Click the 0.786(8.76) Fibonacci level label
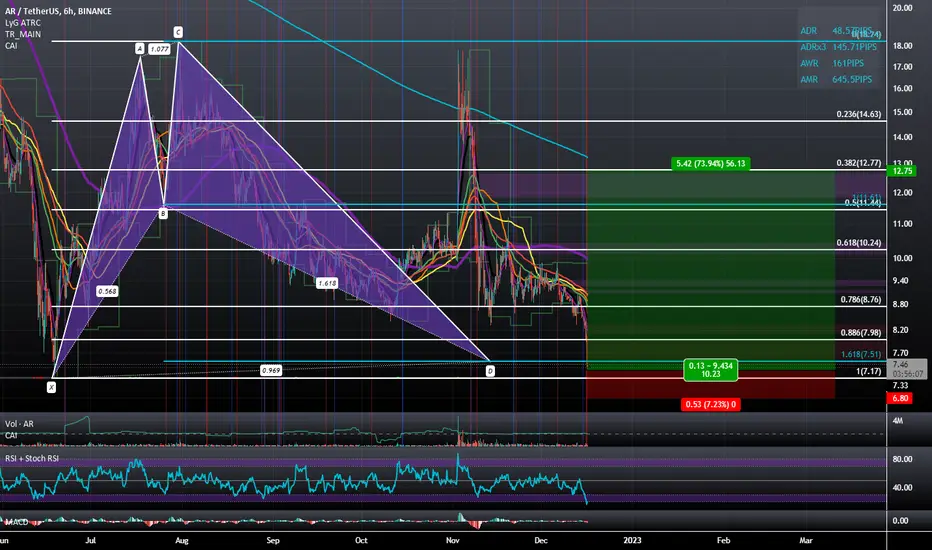Image resolution: width=932 pixels, height=550 pixels. click(861, 300)
